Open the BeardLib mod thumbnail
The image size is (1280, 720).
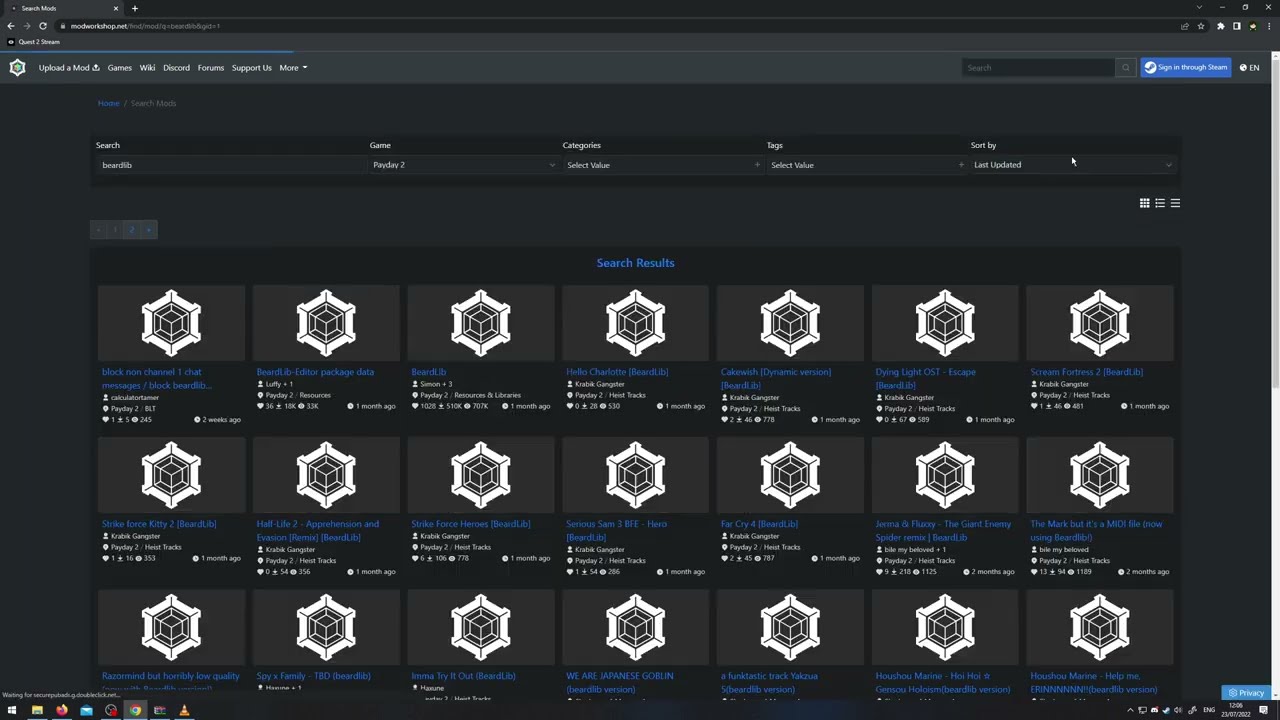coord(480,322)
